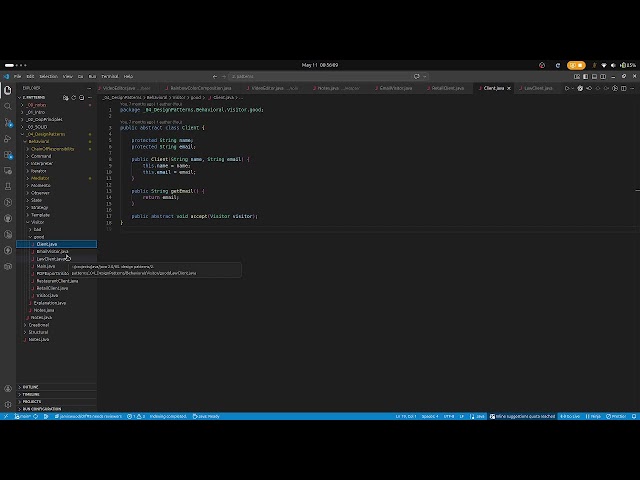Click New Folder icon in Explorer header
The image size is (640, 480).
tap(66, 98)
